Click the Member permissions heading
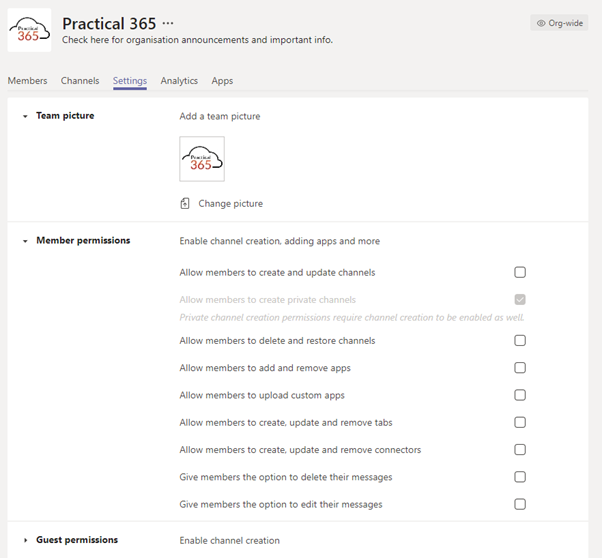Viewport: 602px width, 558px height. (x=83, y=240)
